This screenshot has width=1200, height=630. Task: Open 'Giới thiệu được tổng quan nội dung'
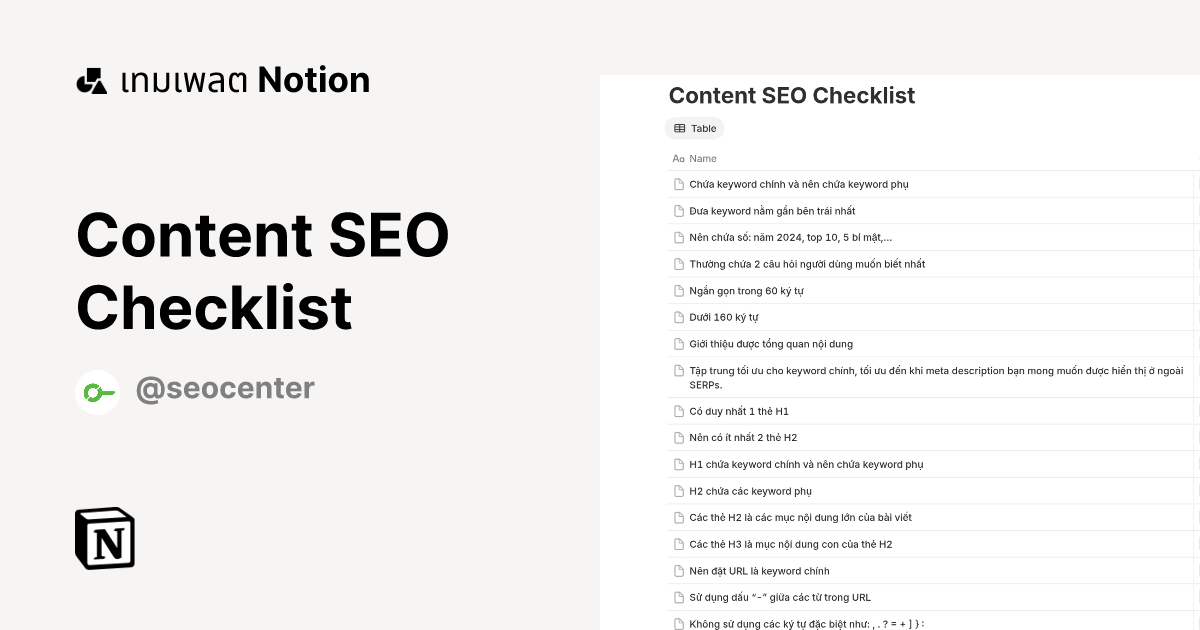pos(769,344)
